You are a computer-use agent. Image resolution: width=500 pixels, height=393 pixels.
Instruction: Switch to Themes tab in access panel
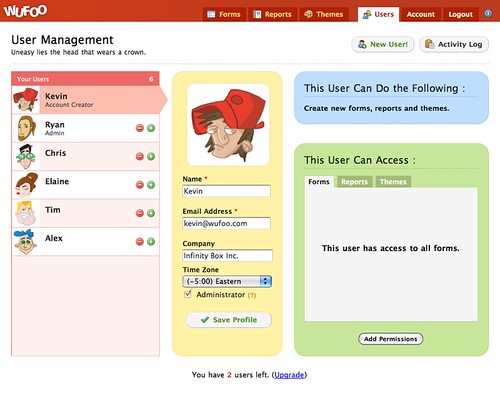click(393, 182)
